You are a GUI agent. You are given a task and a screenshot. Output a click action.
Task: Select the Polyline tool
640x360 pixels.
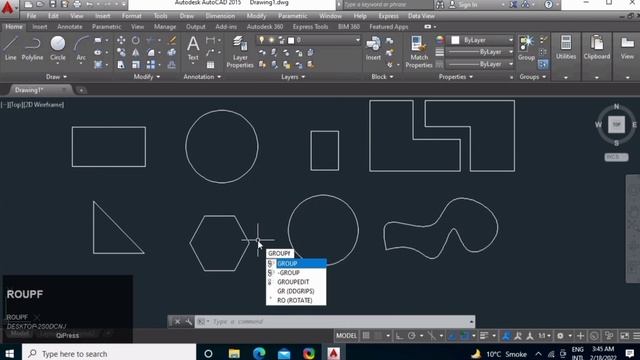pyautogui.click(x=32, y=48)
